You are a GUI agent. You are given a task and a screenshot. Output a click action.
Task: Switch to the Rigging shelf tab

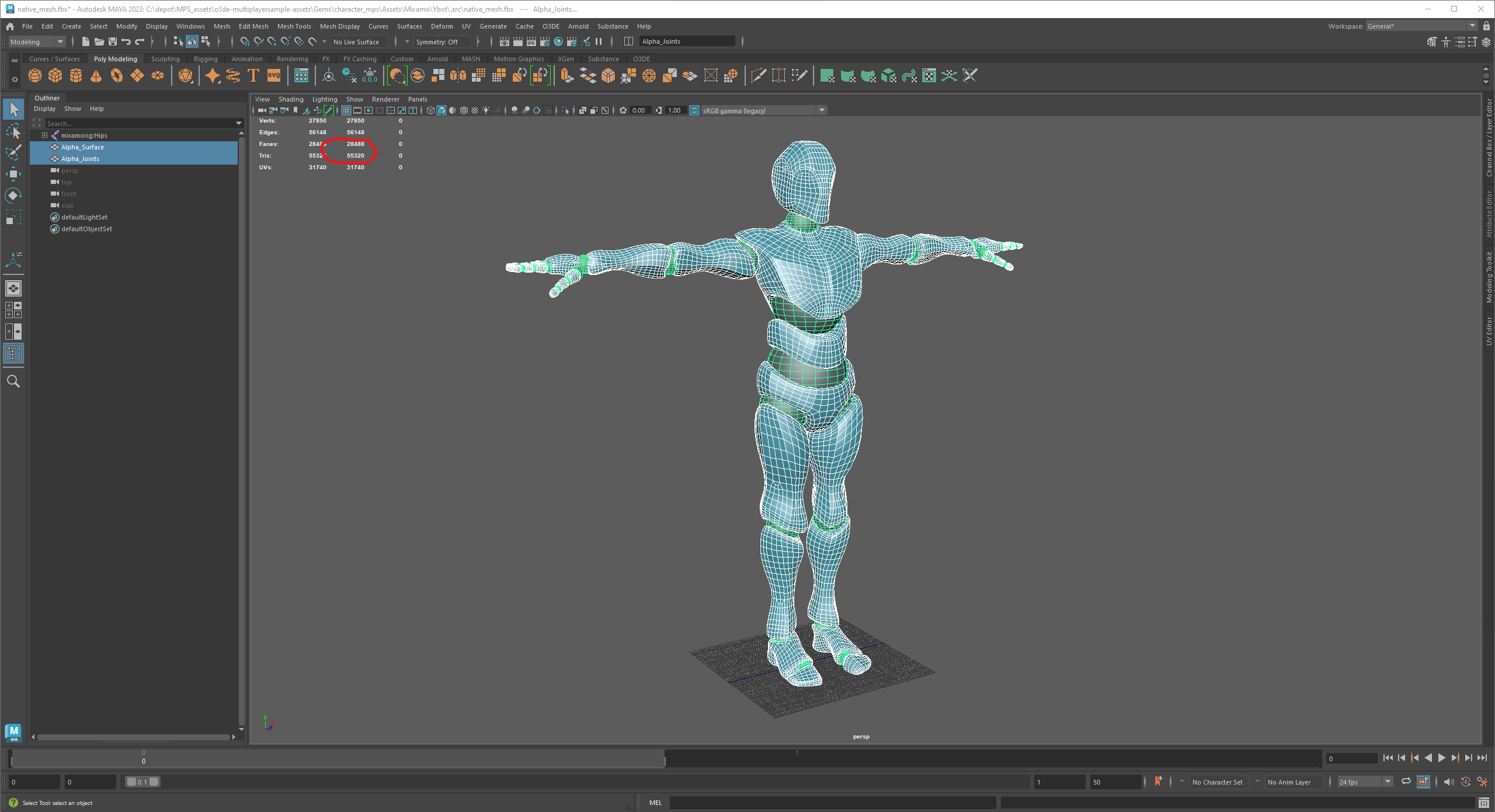tap(206, 59)
